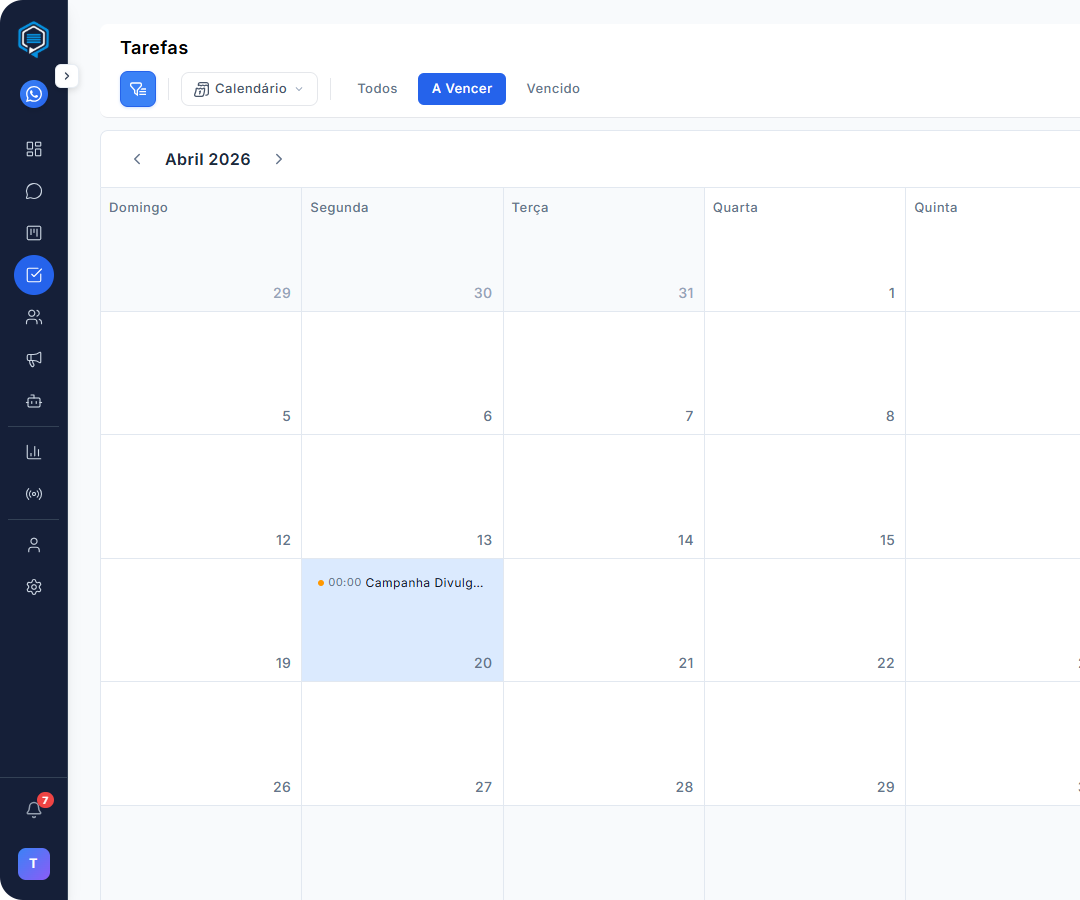
Task: Go to next month after Abril 2026
Action: click(279, 159)
